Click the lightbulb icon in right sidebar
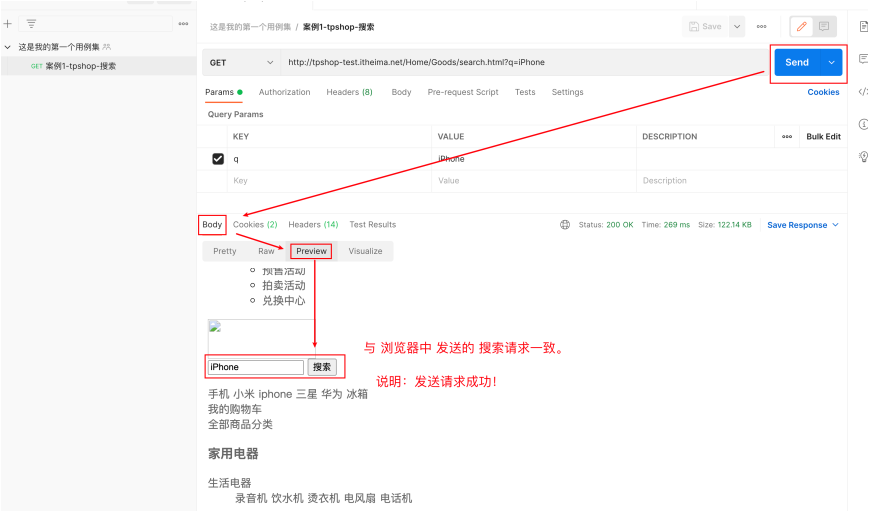The height and width of the screenshot is (511, 880). pyautogui.click(x=864, y=156)
